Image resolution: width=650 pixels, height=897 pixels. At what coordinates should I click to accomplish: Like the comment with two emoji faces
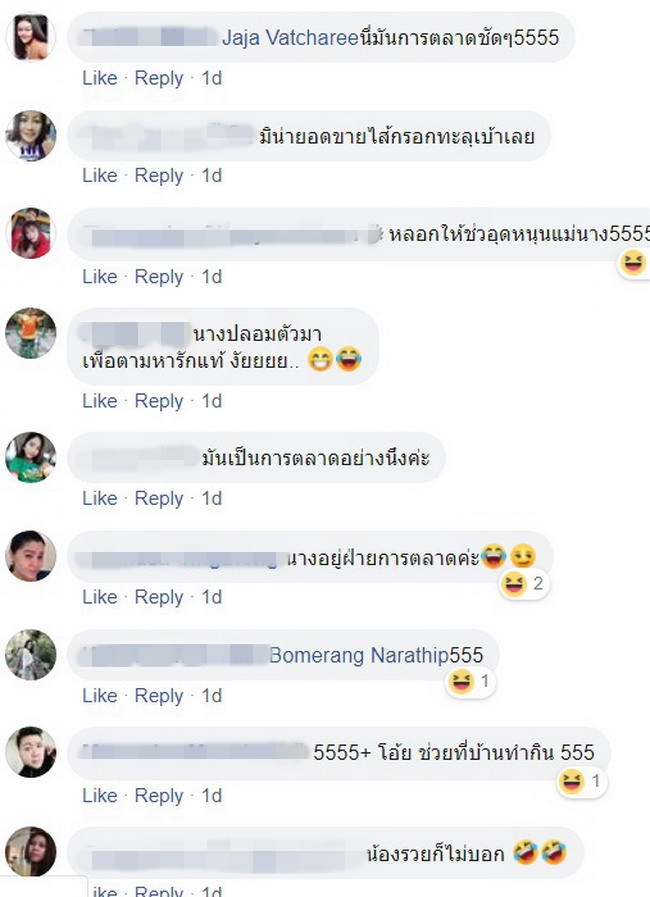100,401
